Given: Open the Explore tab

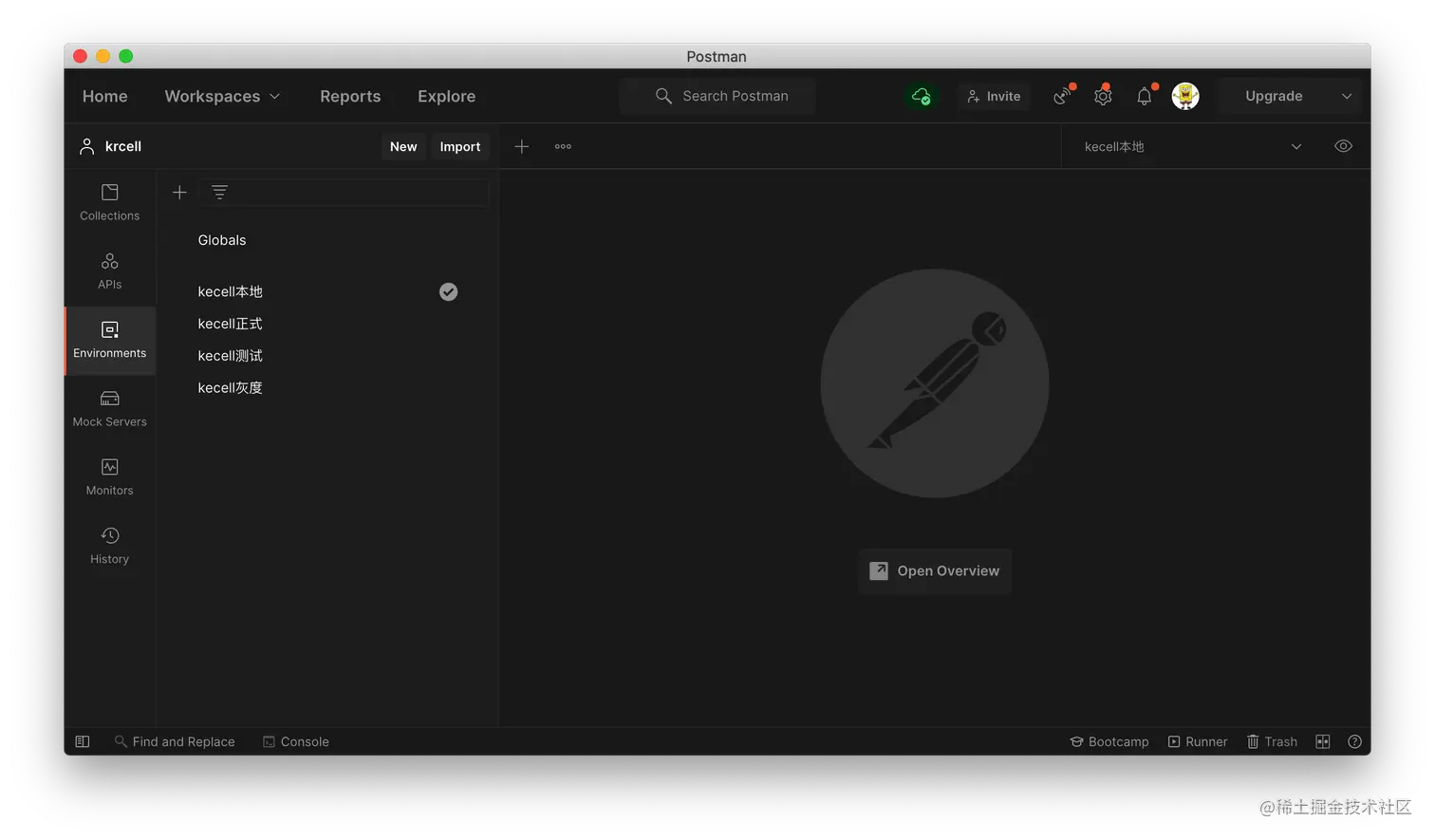Looking at the screenshot, I should (446, 96).
